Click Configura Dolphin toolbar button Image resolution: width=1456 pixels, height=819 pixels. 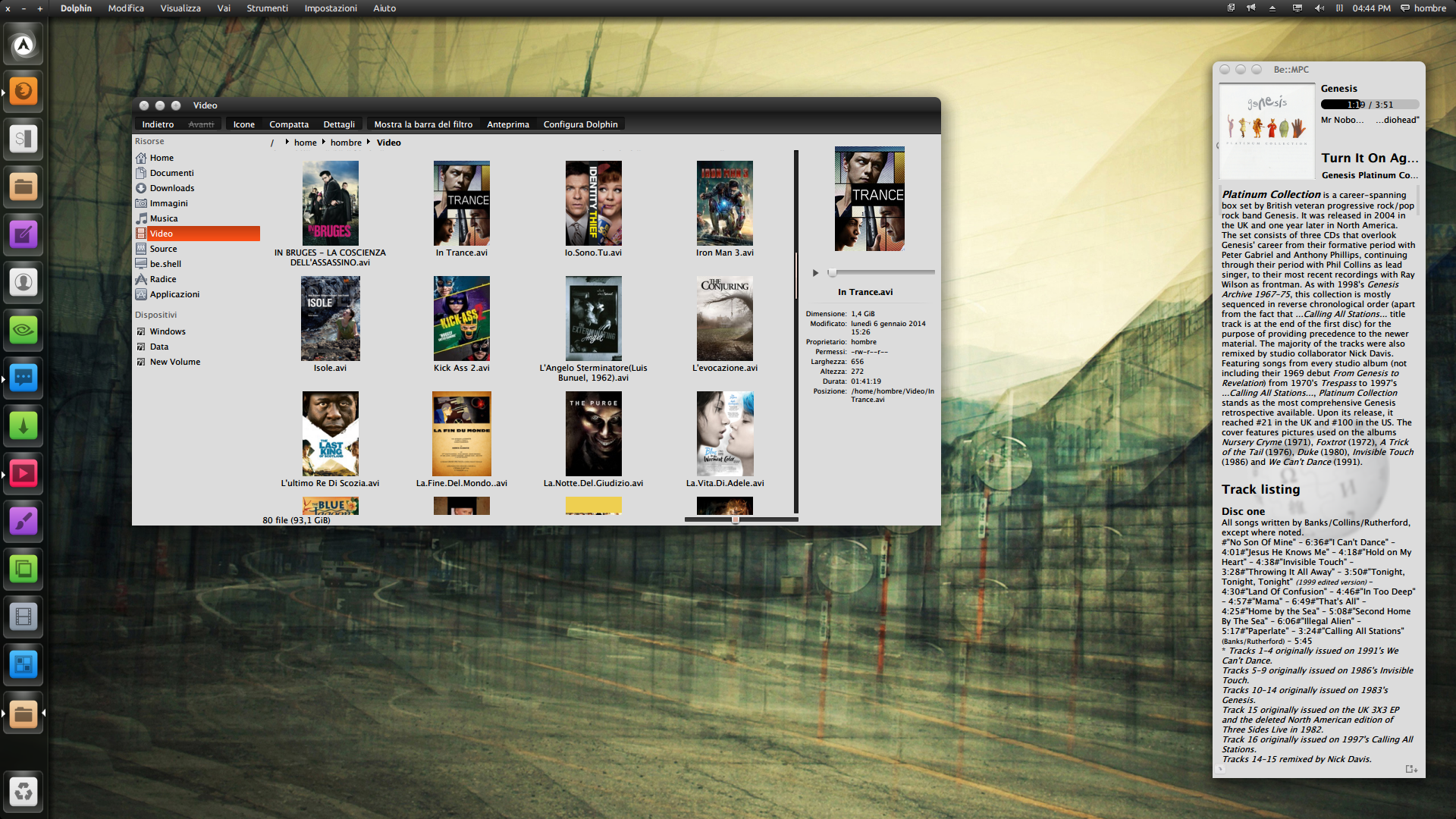pyautogui.click(x=580, y=124)
